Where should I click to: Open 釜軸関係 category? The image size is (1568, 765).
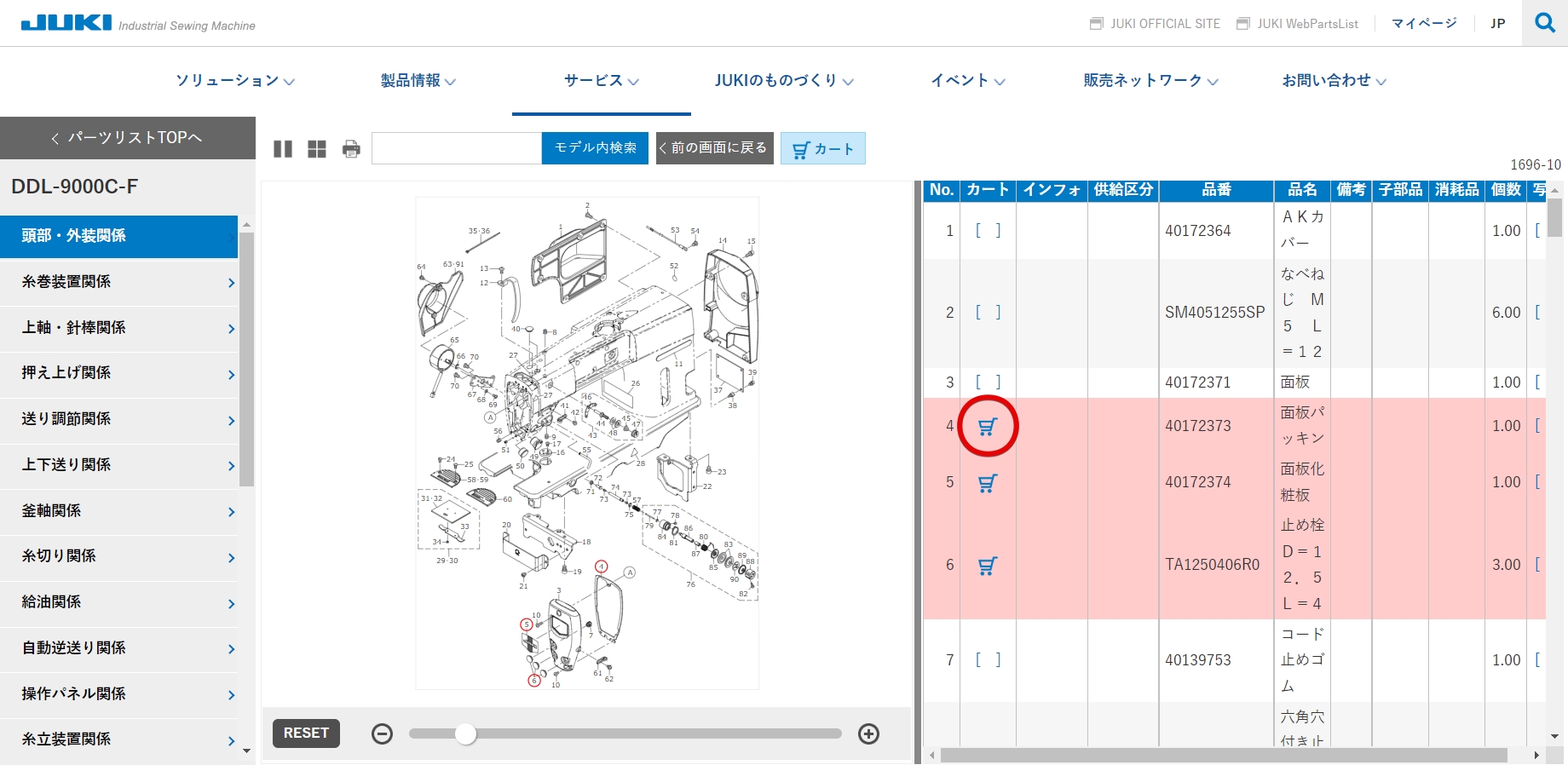point(119,511)
